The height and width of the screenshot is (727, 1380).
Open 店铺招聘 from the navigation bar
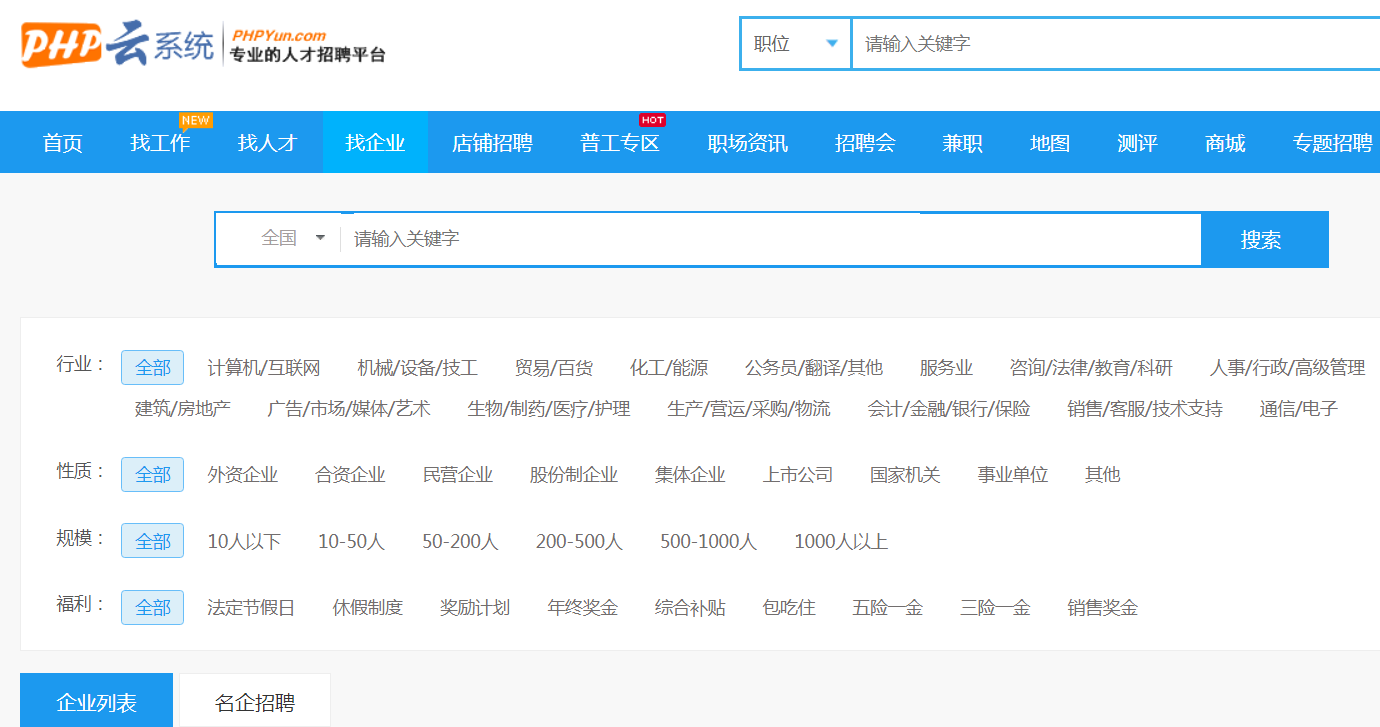point(491,142)
